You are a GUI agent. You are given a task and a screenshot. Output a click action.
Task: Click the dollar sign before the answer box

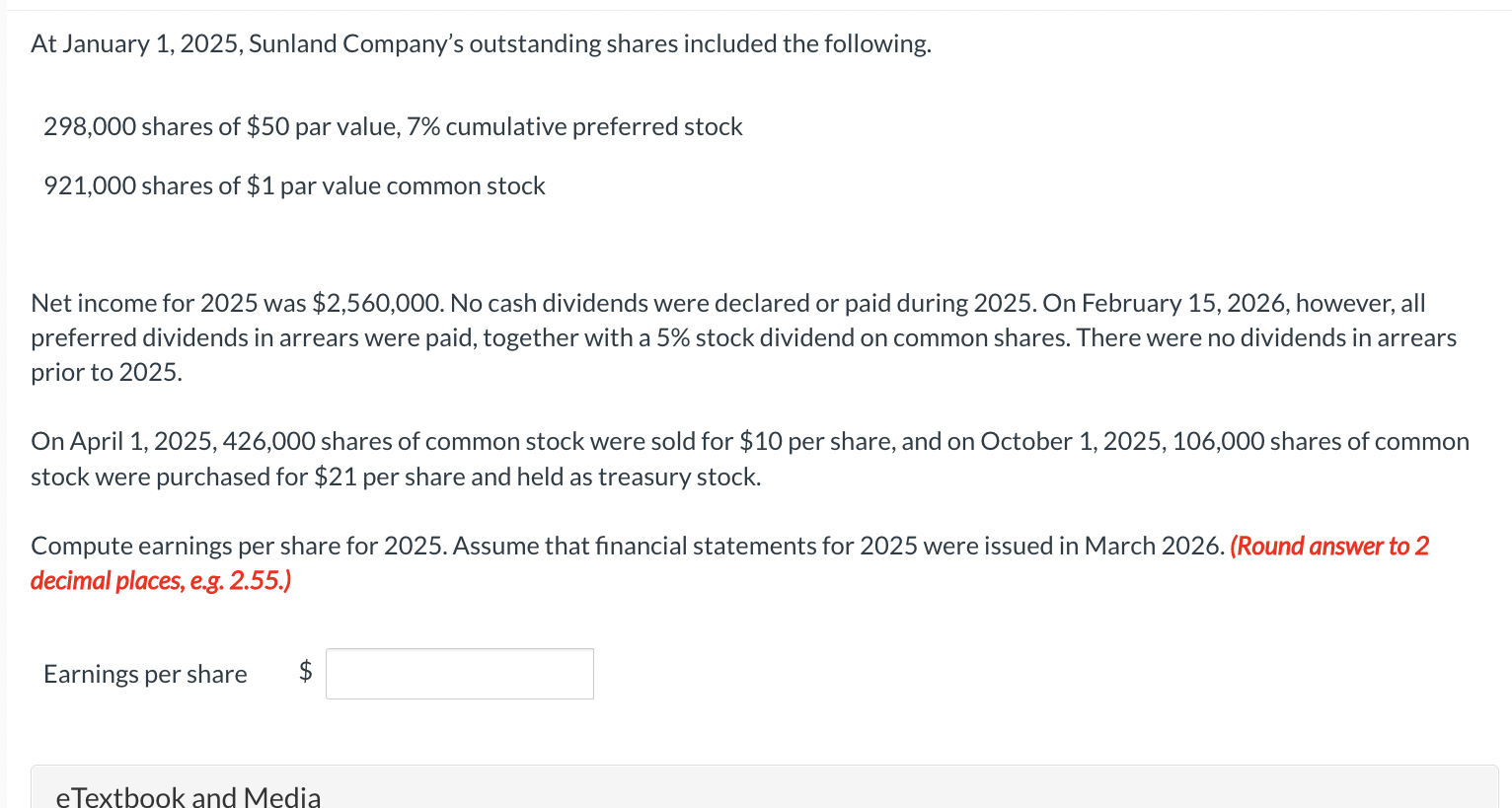(x=306, y=671)
